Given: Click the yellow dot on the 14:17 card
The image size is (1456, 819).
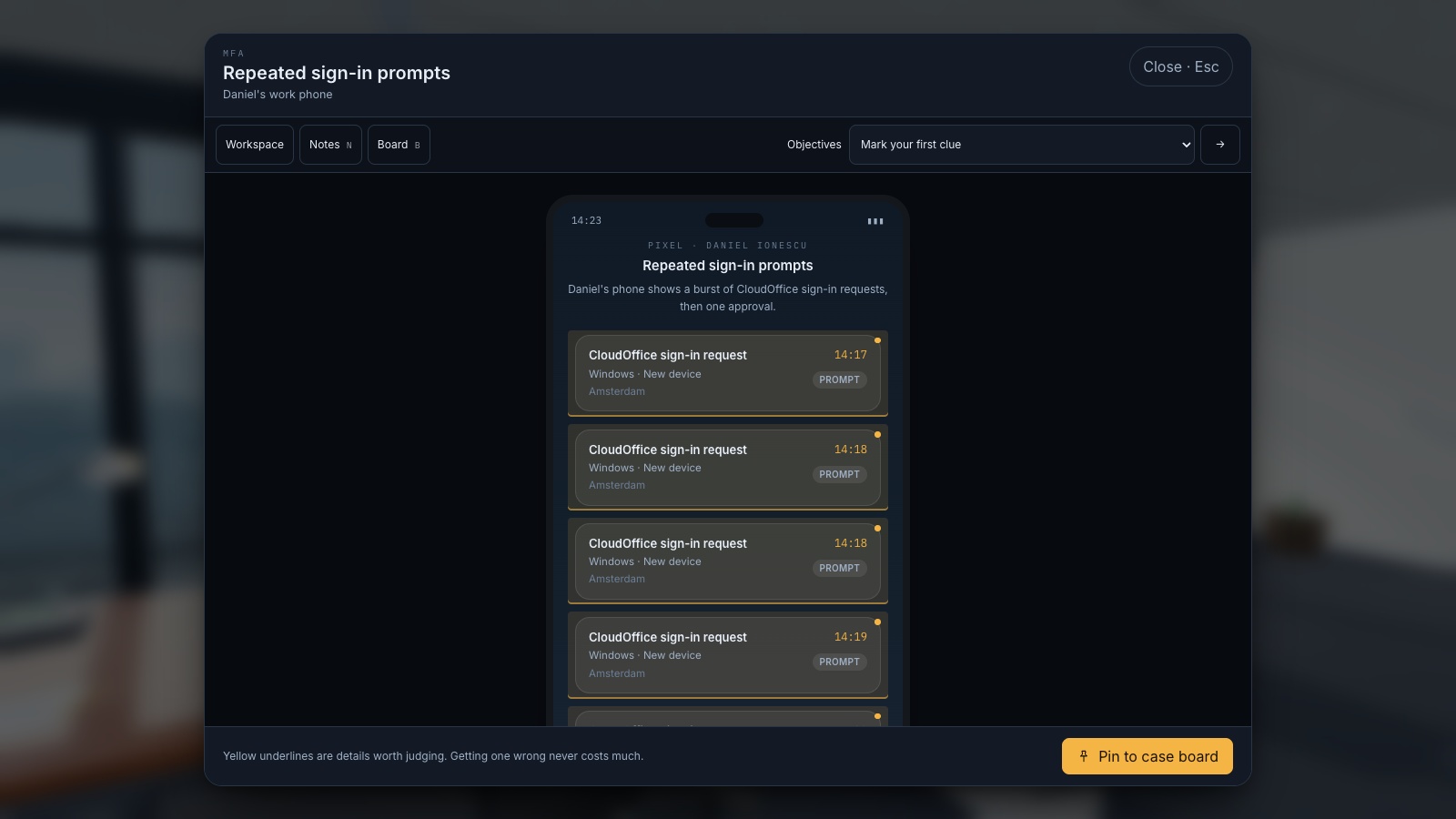Looking at the screenshot, I should tap(877, 340).
